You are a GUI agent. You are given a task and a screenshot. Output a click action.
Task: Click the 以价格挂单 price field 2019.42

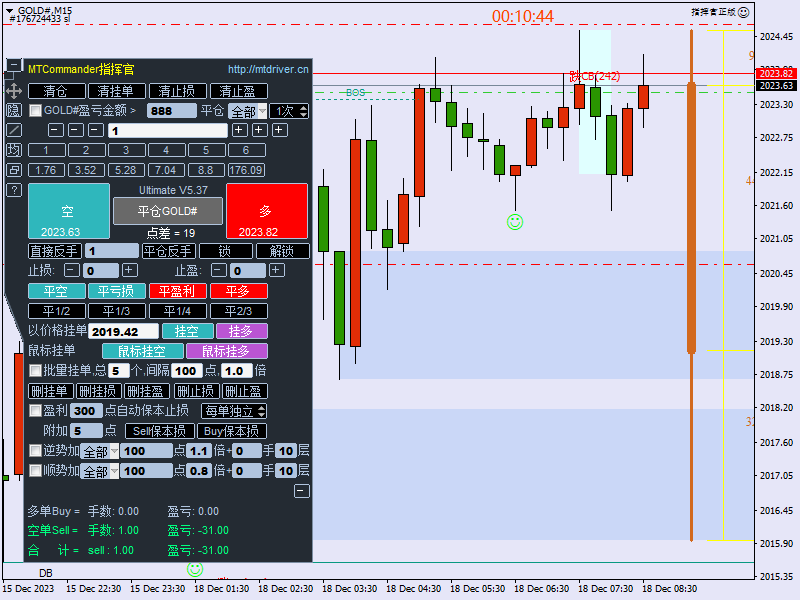[x=123, y=332]
